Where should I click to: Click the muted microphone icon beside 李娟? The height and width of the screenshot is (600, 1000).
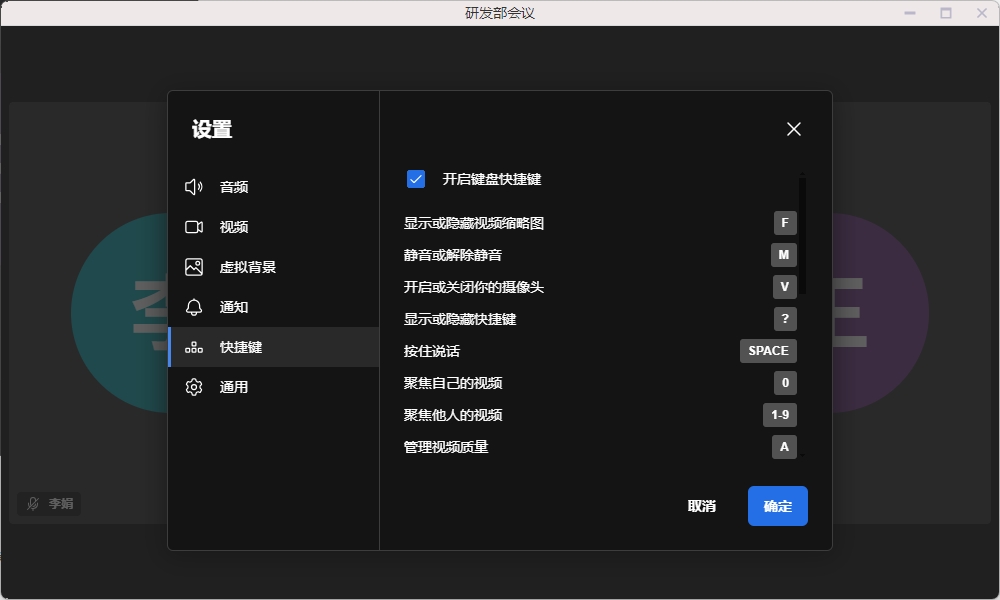33,504
